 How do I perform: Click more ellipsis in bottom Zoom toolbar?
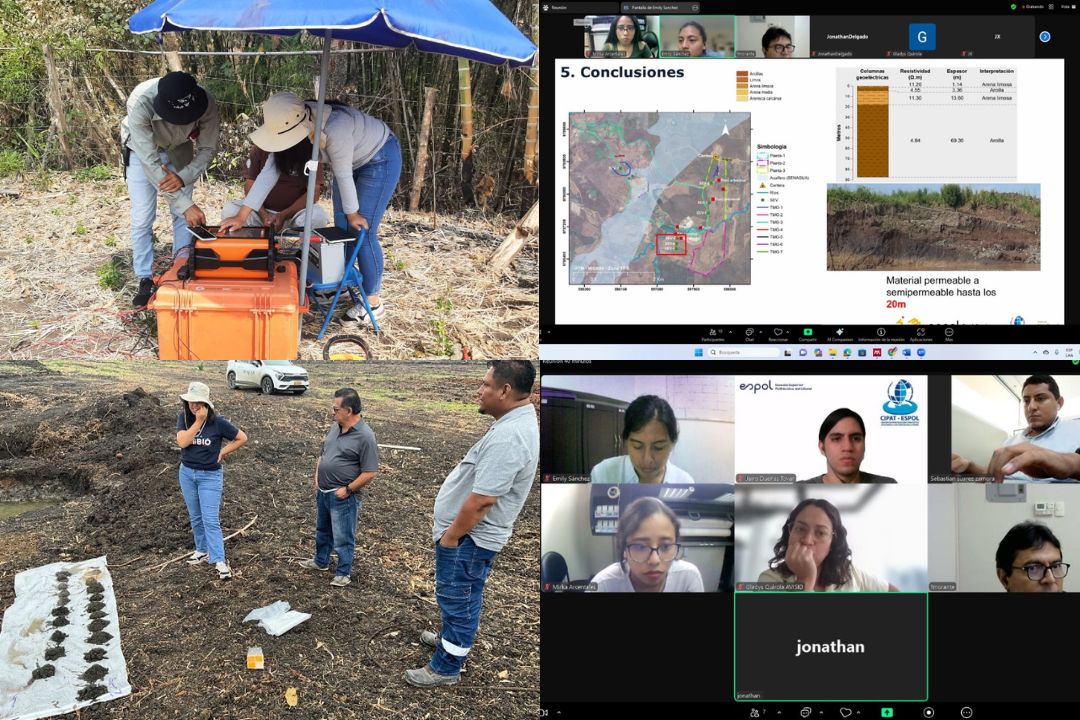pyautogui.click(x=967, y=712)
